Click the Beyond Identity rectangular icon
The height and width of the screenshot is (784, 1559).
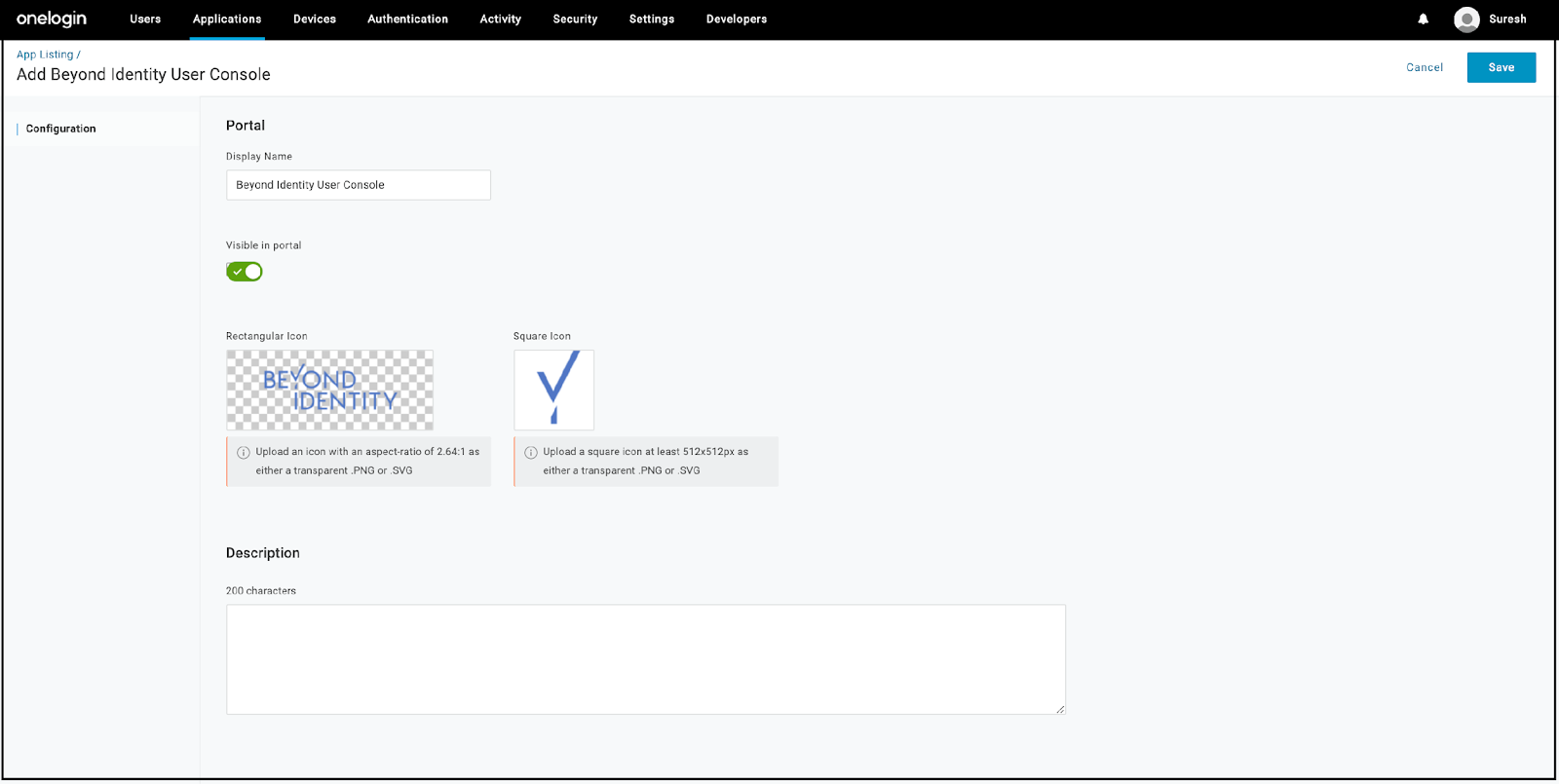tap(330, 391)
